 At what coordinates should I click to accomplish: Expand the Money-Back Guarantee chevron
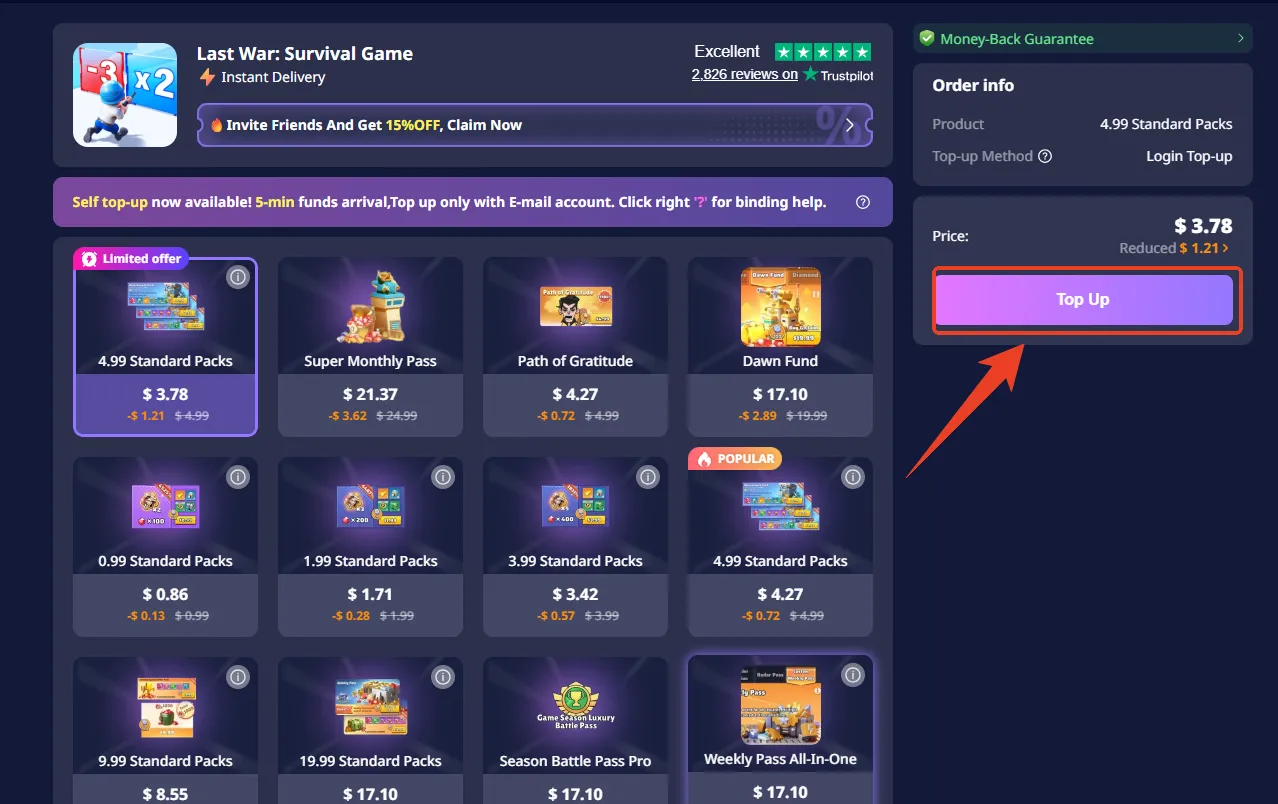[1240, 39]
